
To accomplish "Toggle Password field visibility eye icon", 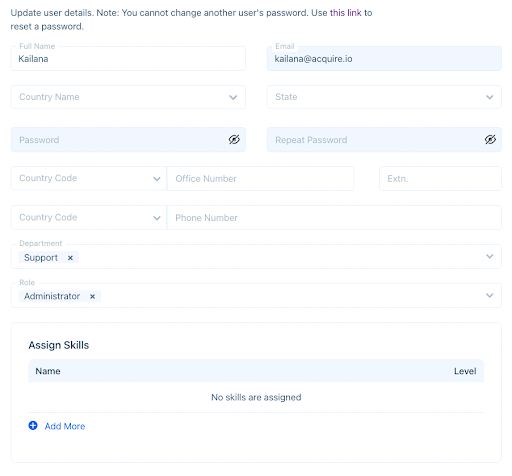I will click(234, 140).
